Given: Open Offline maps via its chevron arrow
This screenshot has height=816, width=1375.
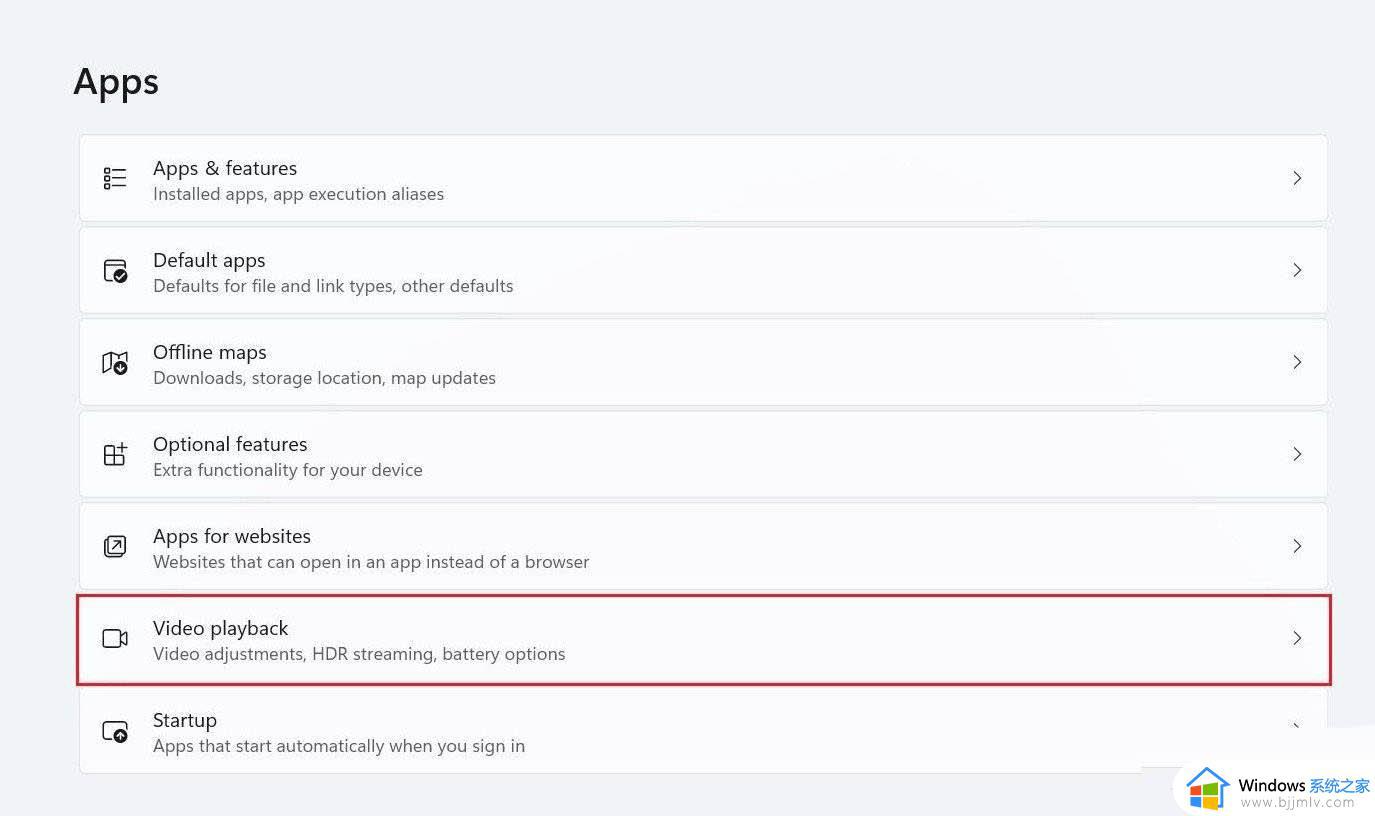Looking at the screenshot, I should click(1297, 362).
